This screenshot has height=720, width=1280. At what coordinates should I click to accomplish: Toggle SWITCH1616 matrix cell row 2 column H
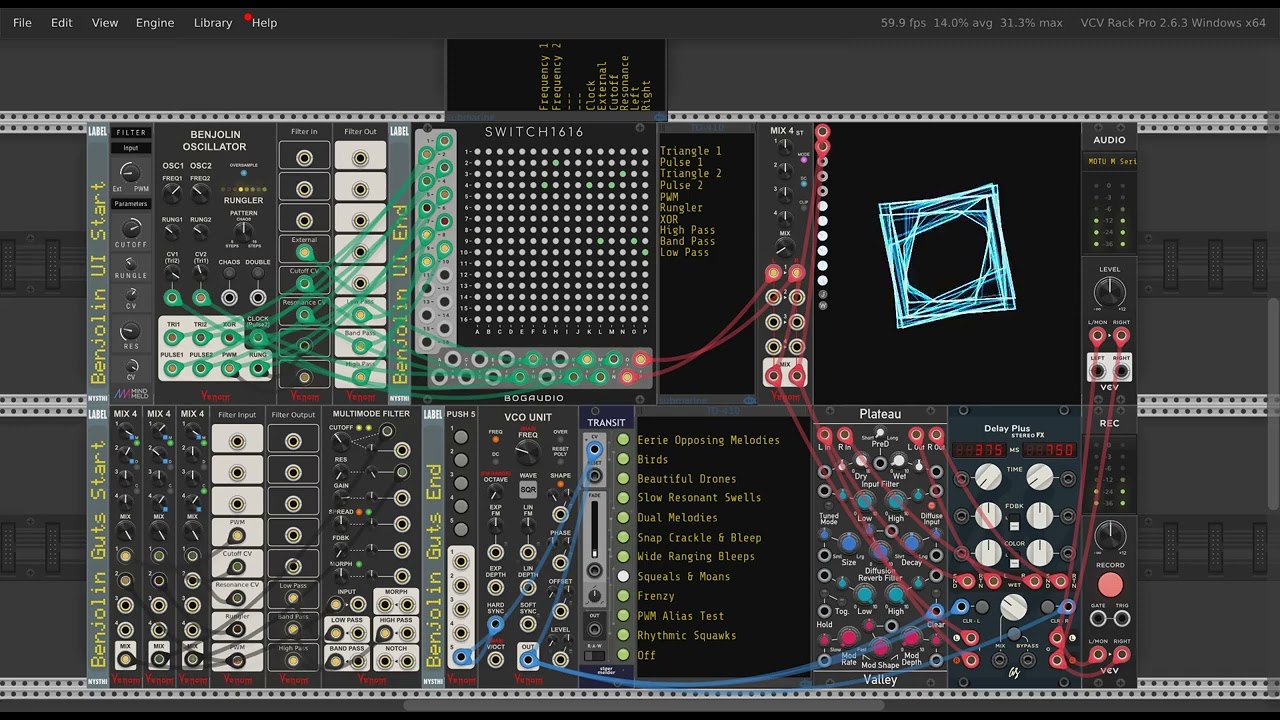pyautogui.click(x=555, y=163)
